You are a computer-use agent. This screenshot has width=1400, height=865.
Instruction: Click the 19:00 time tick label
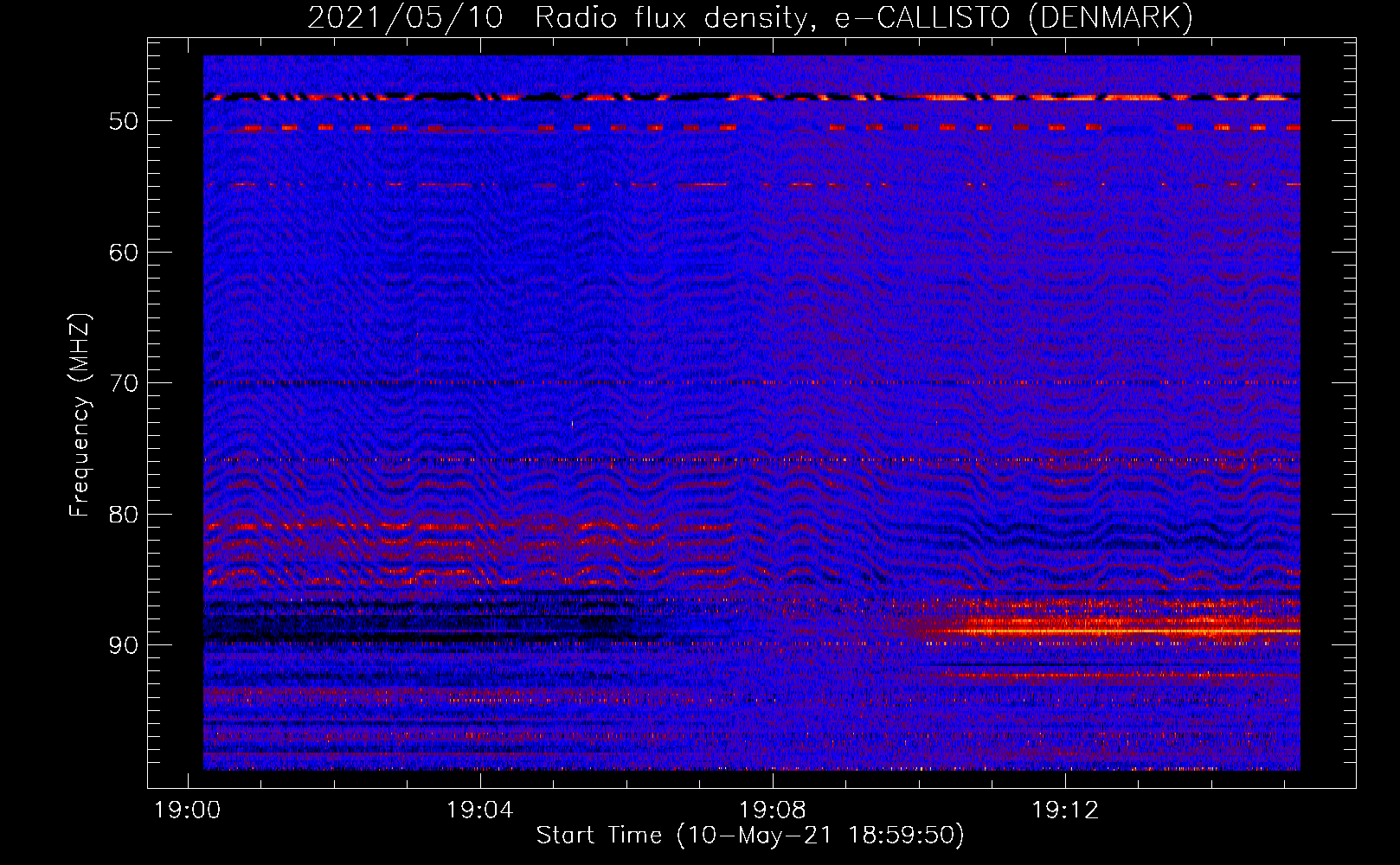188,811
